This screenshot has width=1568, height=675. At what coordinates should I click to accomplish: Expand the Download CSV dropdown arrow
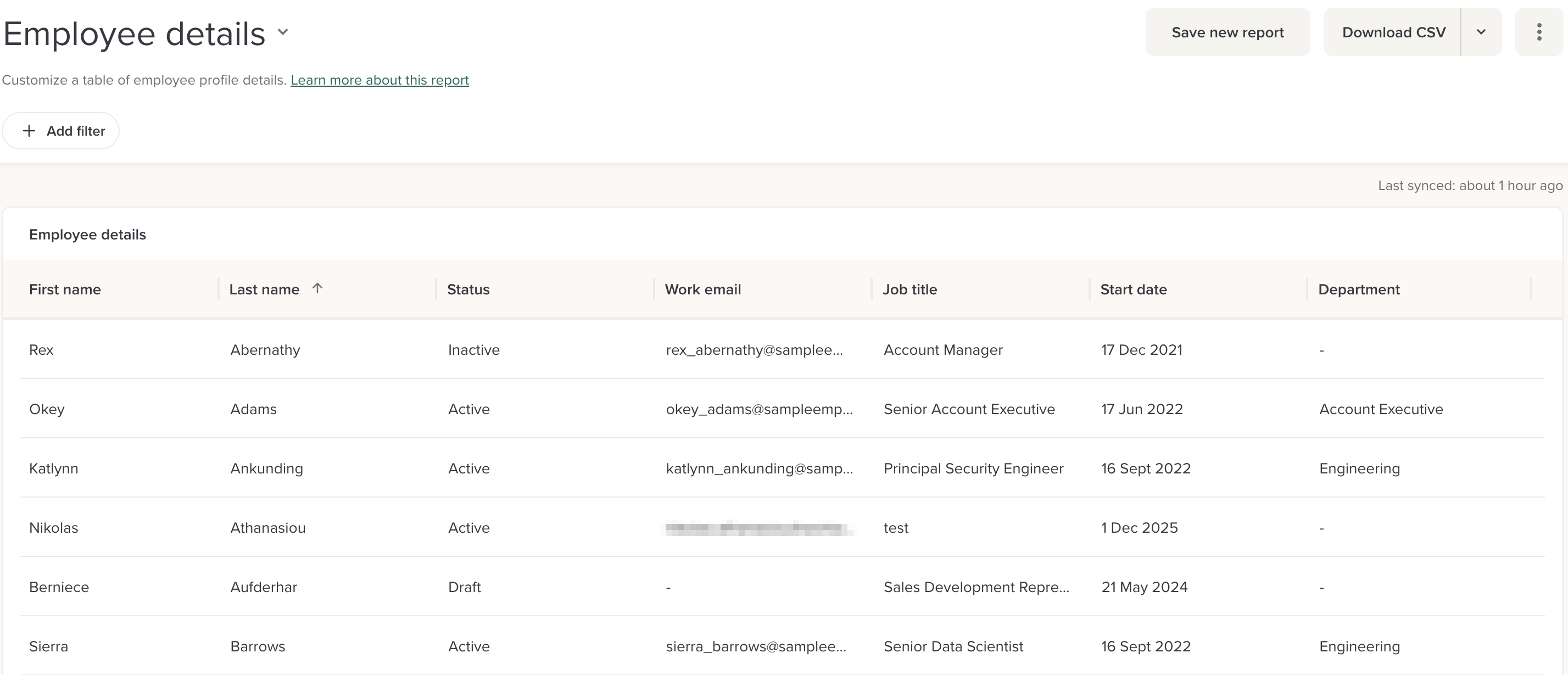click(1481, 32)
